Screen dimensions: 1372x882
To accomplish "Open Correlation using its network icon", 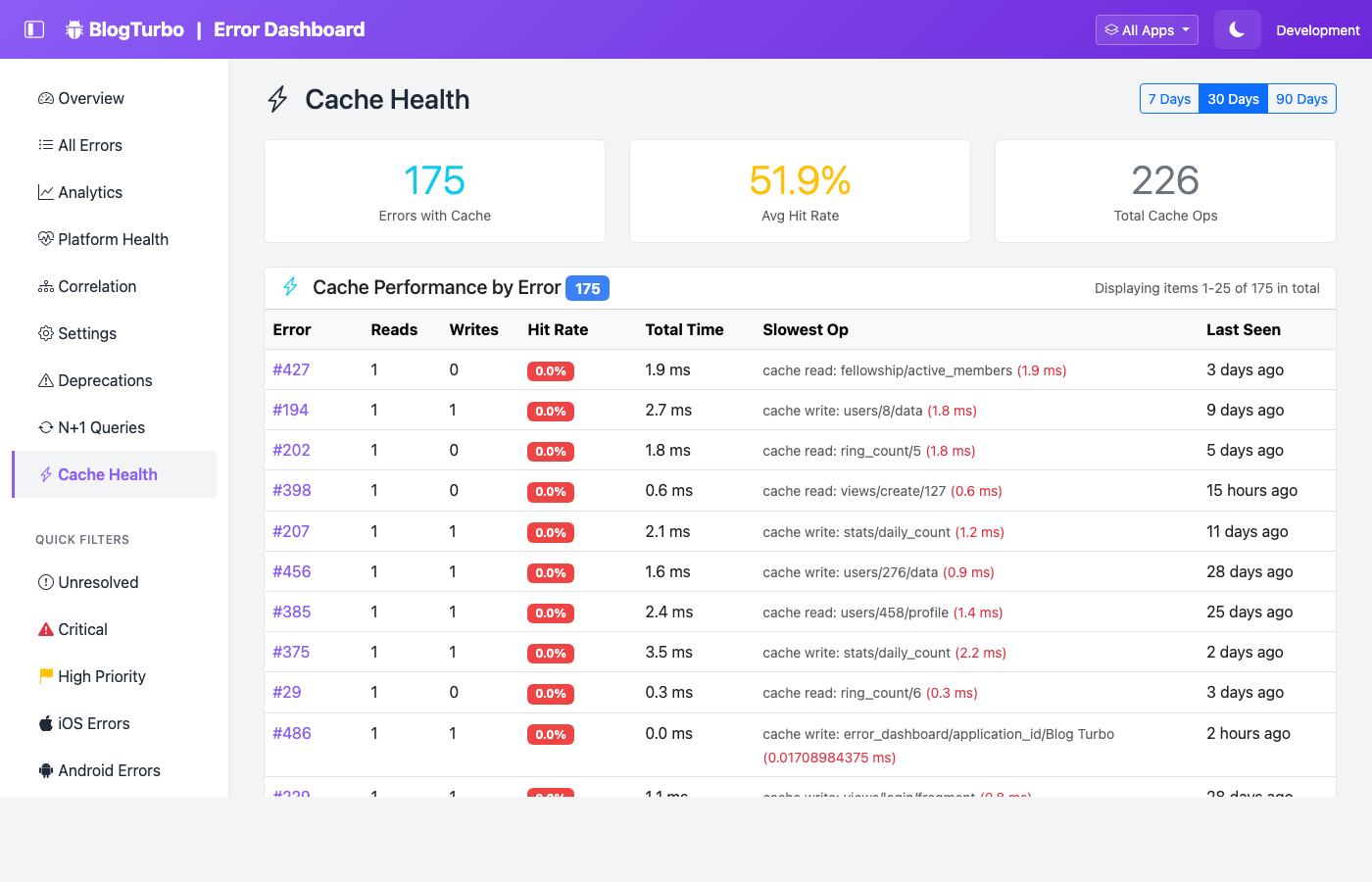I will [x=45, y=286].
